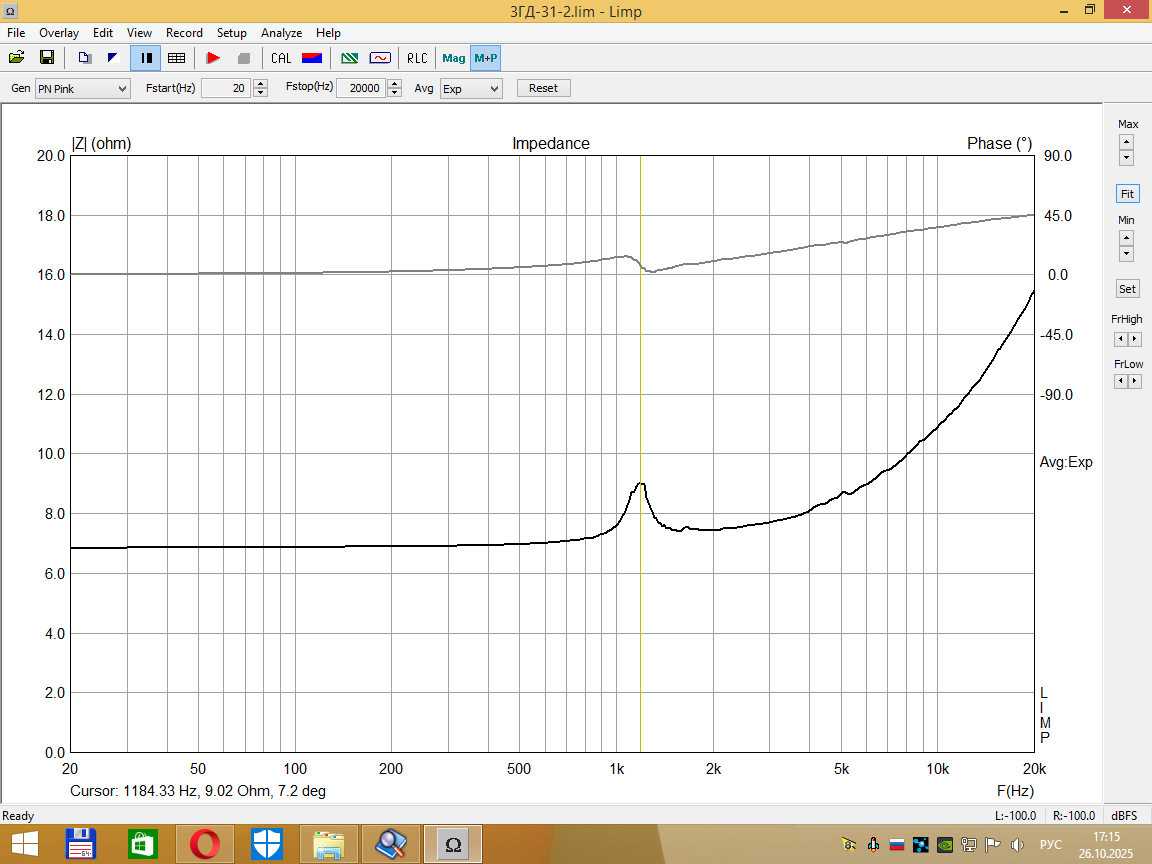This screenshot has height=864, width=1152.
Task: Open the magnifier taskbar icon
Action: point(391,844)
